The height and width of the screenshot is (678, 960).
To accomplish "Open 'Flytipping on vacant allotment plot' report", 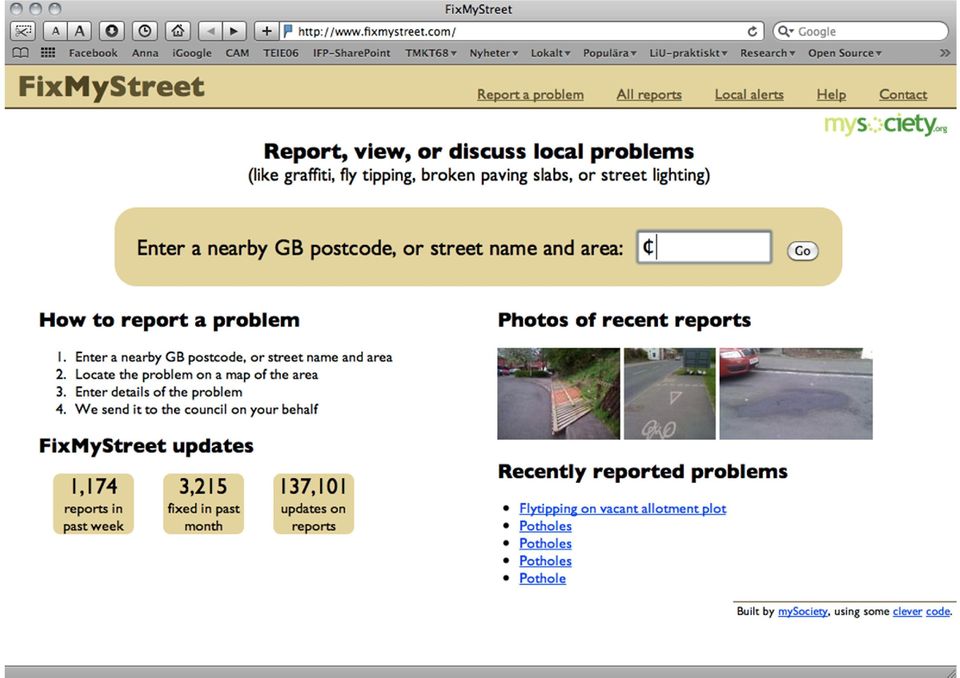I will (623, 508).
